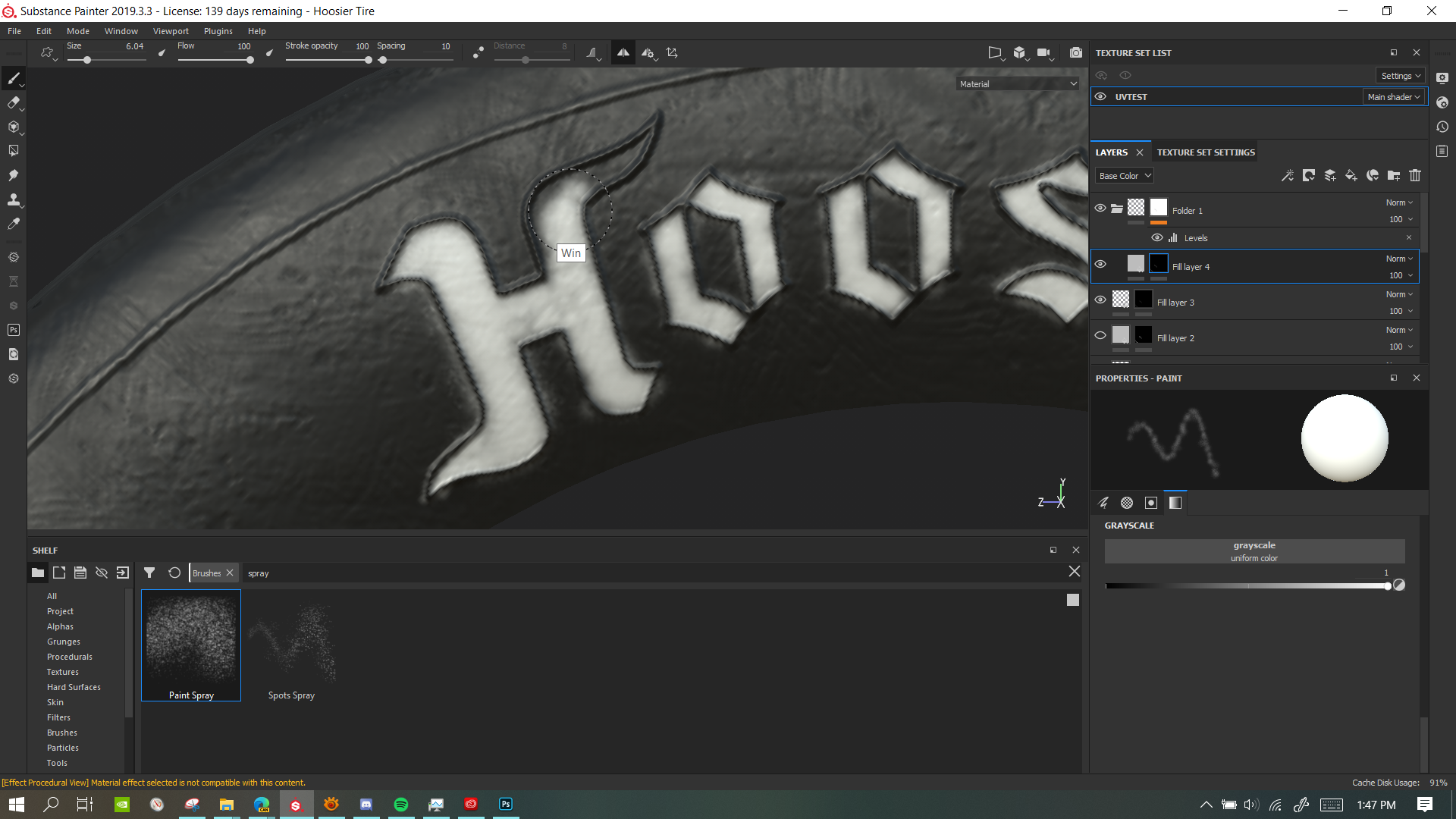Hide Fill layer 3
Viewport: 1456px width, 819px height.
click(1100, 300)
